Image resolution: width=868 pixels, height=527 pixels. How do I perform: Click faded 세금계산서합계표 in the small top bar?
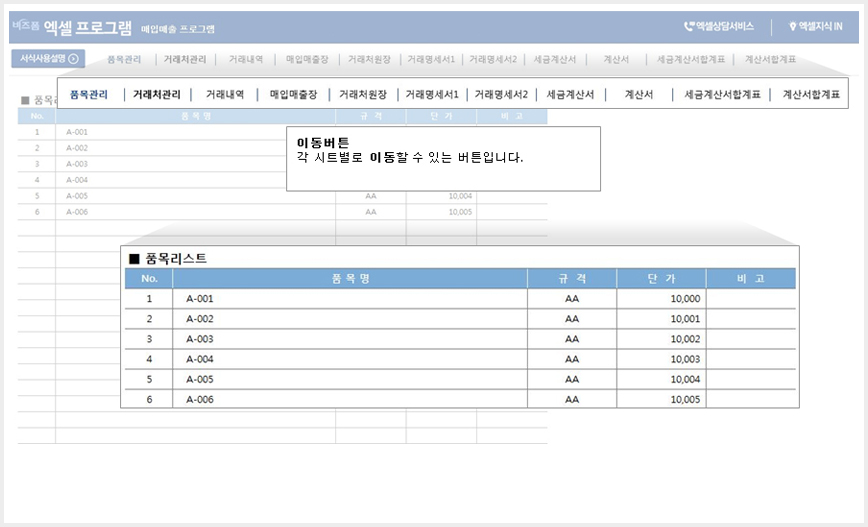(691, 59)
